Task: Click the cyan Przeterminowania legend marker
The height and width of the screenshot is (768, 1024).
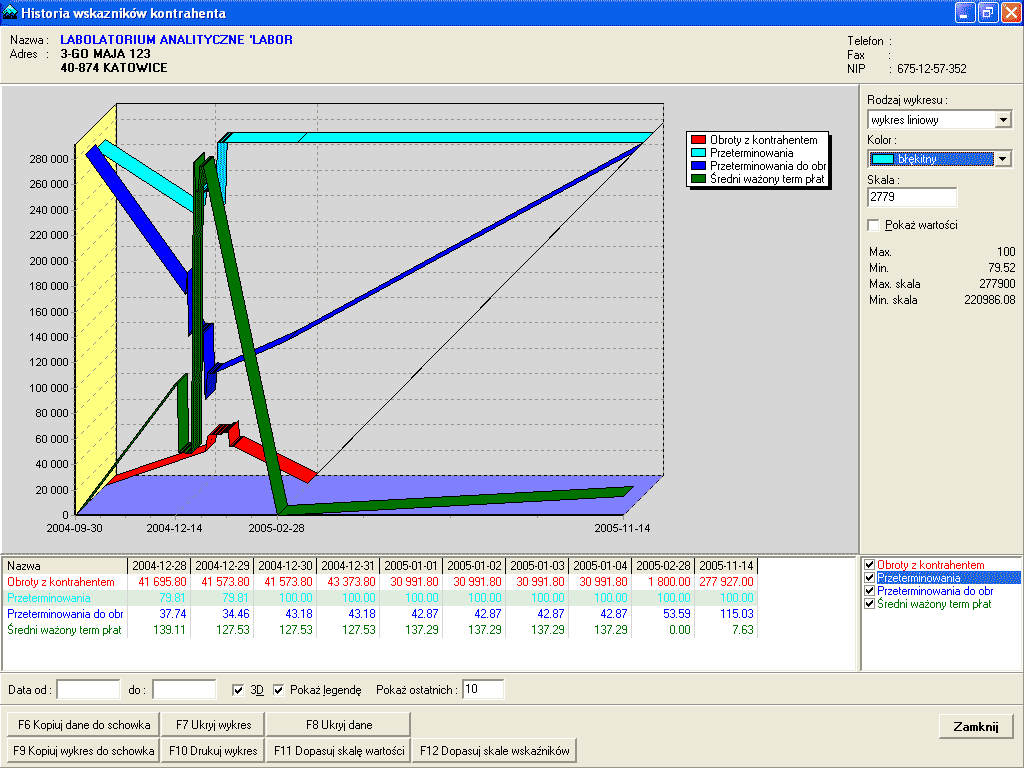Action: [x=698, y=153]
